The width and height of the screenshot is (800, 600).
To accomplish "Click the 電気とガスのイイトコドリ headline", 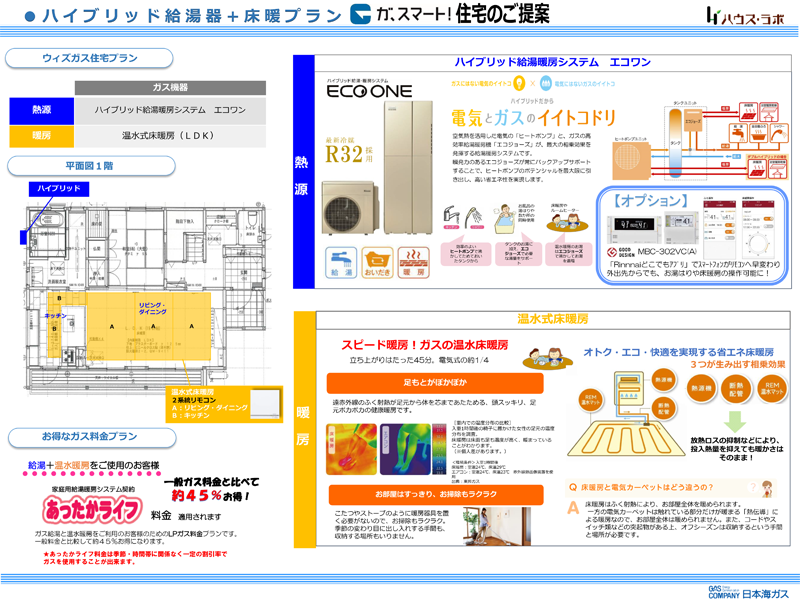I will pos(534,118).
